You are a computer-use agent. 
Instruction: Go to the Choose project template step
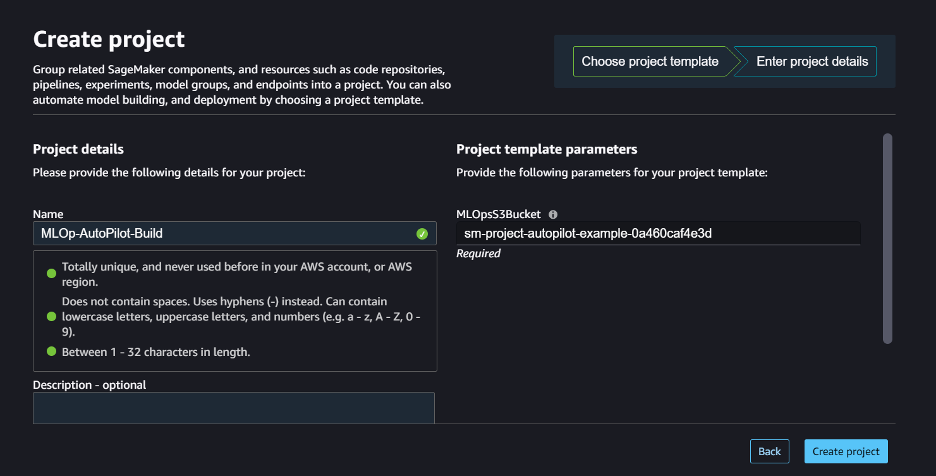point(650,62)
